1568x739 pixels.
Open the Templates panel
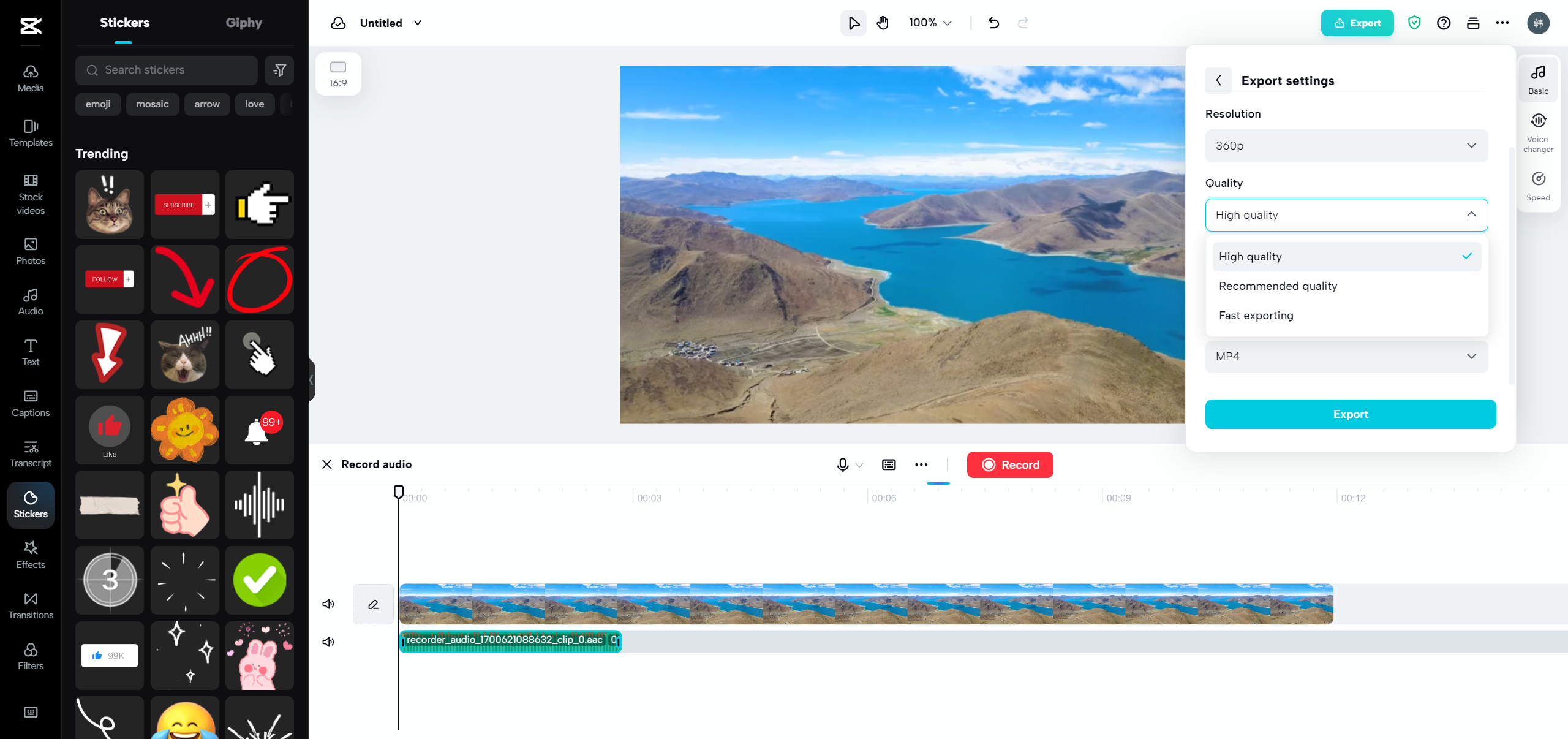point(29,132)
